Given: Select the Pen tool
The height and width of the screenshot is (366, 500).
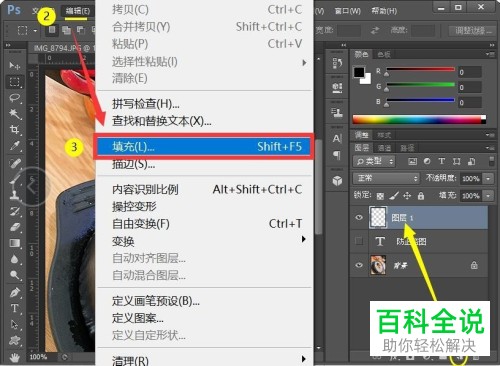Looking at the screenshot, I should [x=15, y=293].
